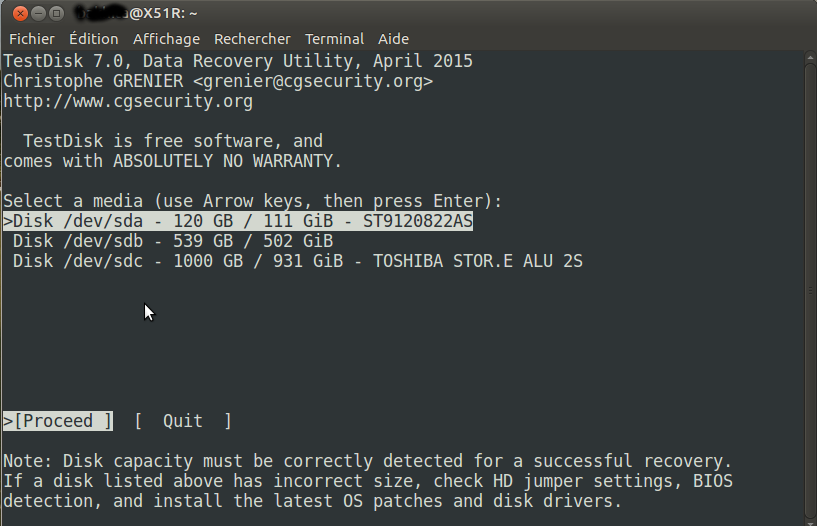Minimize the terminal window
Viewport: 817px width, 526px height.
(37, 14)
